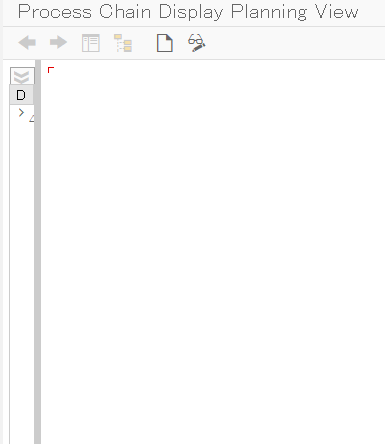Toggle the navigation window layout icon

click(91, 43)
